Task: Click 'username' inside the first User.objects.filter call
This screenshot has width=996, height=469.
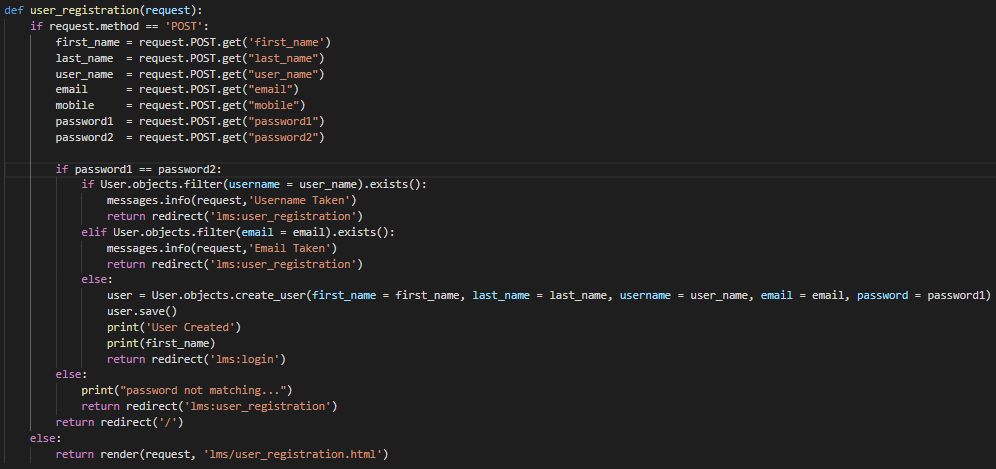Action: (x=253, y=185)
